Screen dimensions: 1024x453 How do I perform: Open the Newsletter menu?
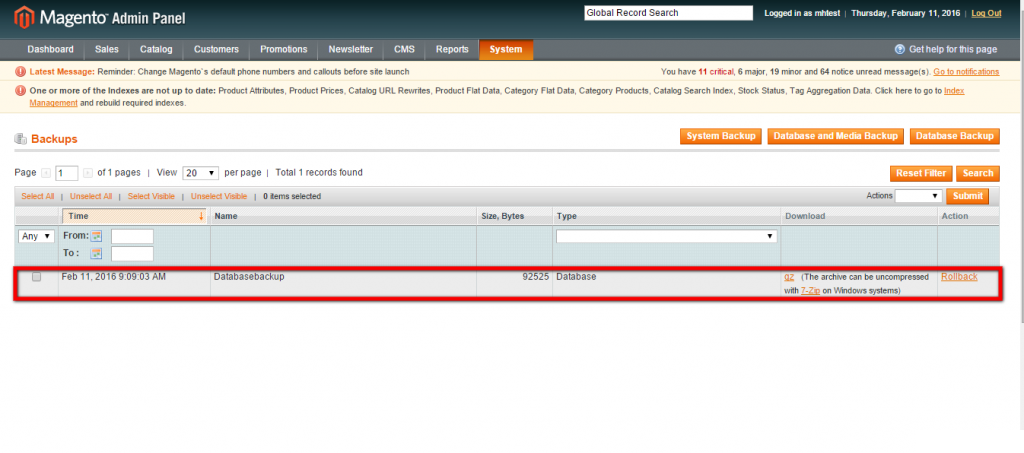pyautogui.click(x=351, y=50)
